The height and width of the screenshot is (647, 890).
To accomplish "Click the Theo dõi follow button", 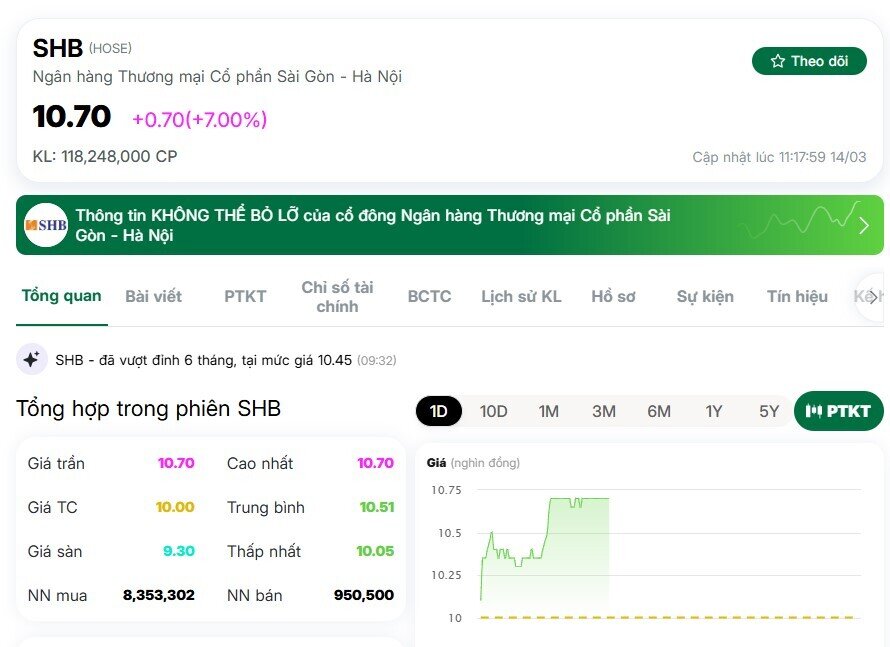I will tap(809, 61).
